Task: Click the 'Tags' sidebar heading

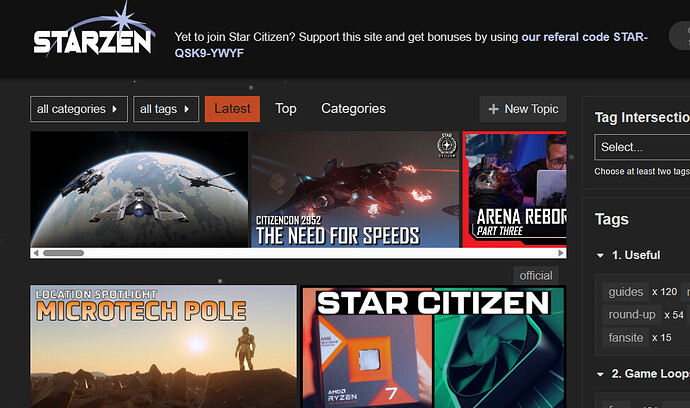Action: pos(612,219)
